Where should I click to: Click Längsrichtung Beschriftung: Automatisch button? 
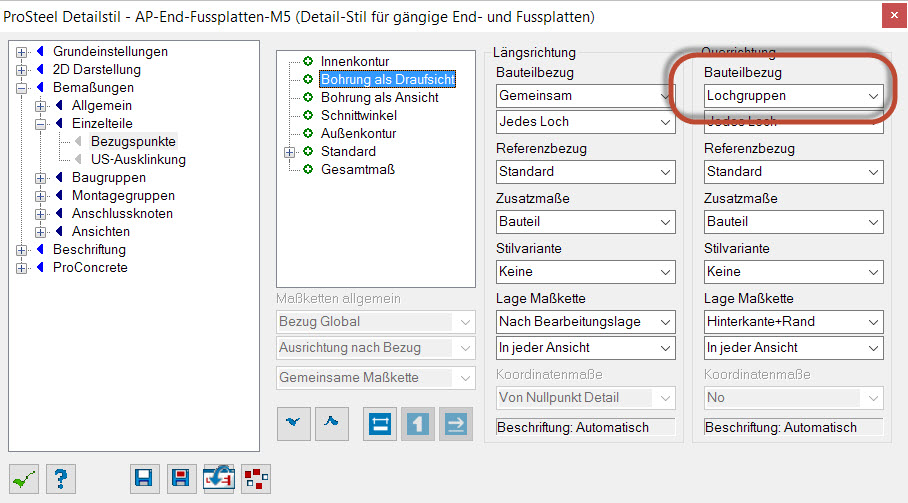(x=585, y=427)
